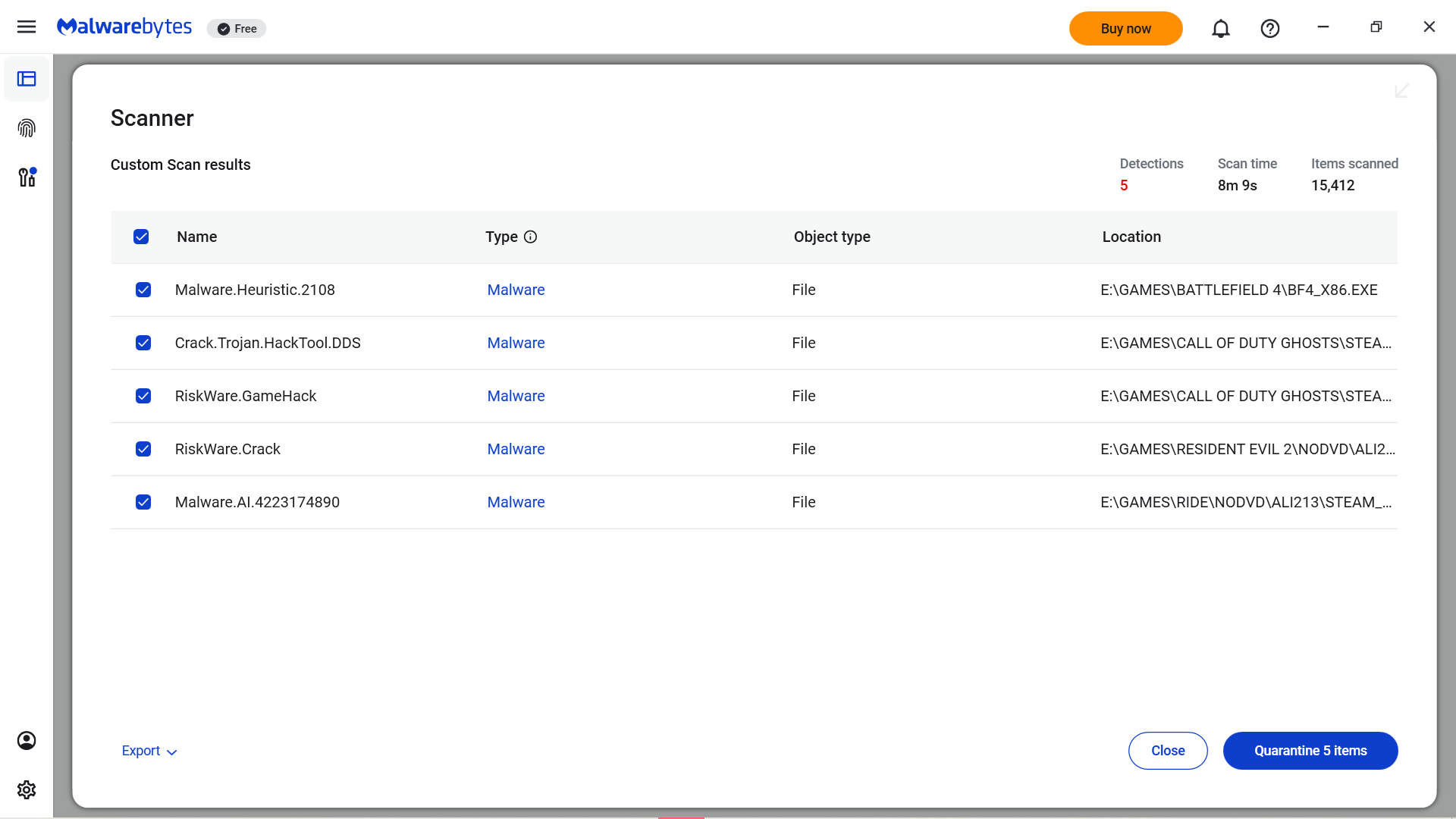Click the RESIDENT EVIL 2 location path
This screenshot has height=819, width=1456.
(x=1247, y=449)
